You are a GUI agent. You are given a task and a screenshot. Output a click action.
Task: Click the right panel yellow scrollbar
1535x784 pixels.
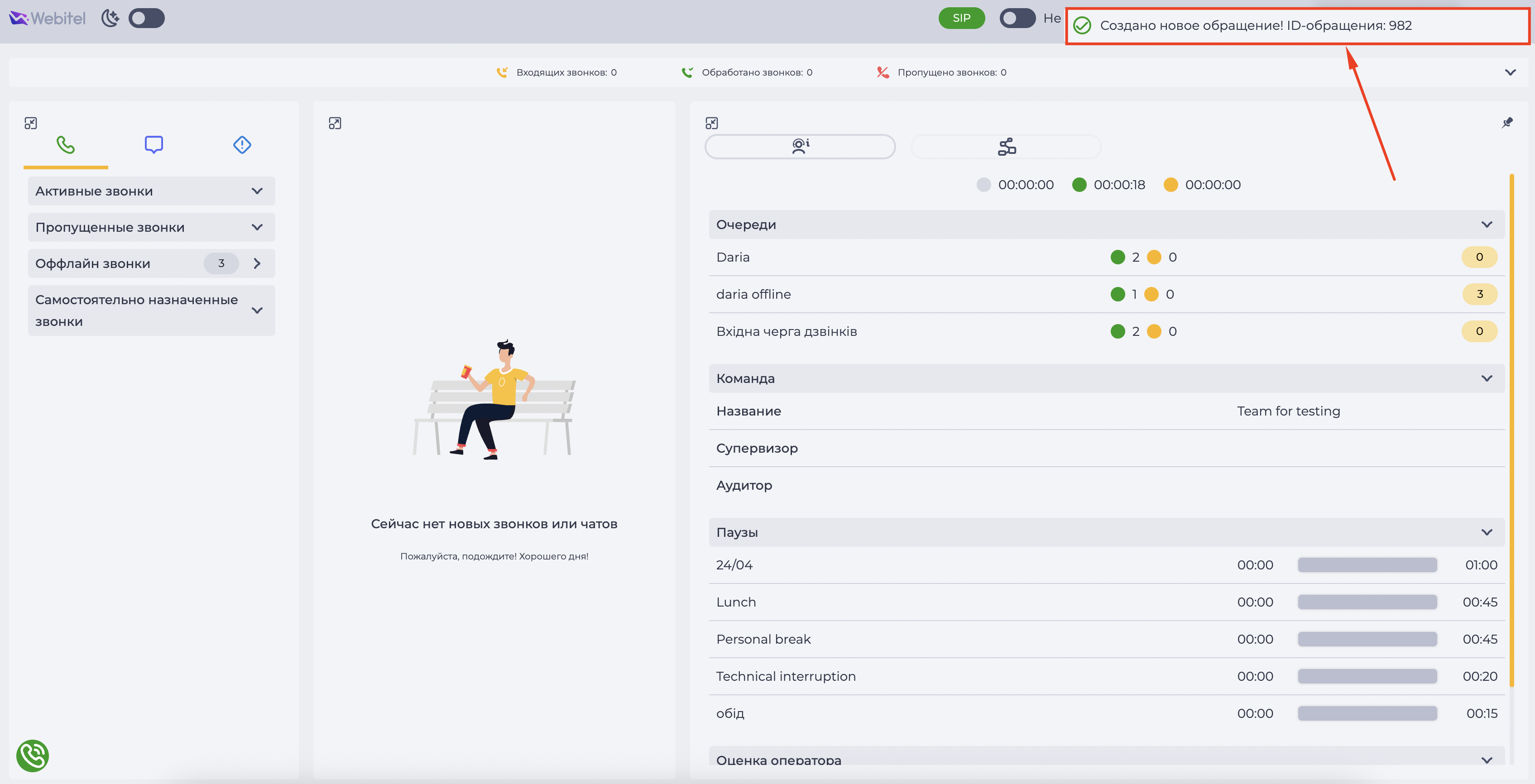[1512, 430]
